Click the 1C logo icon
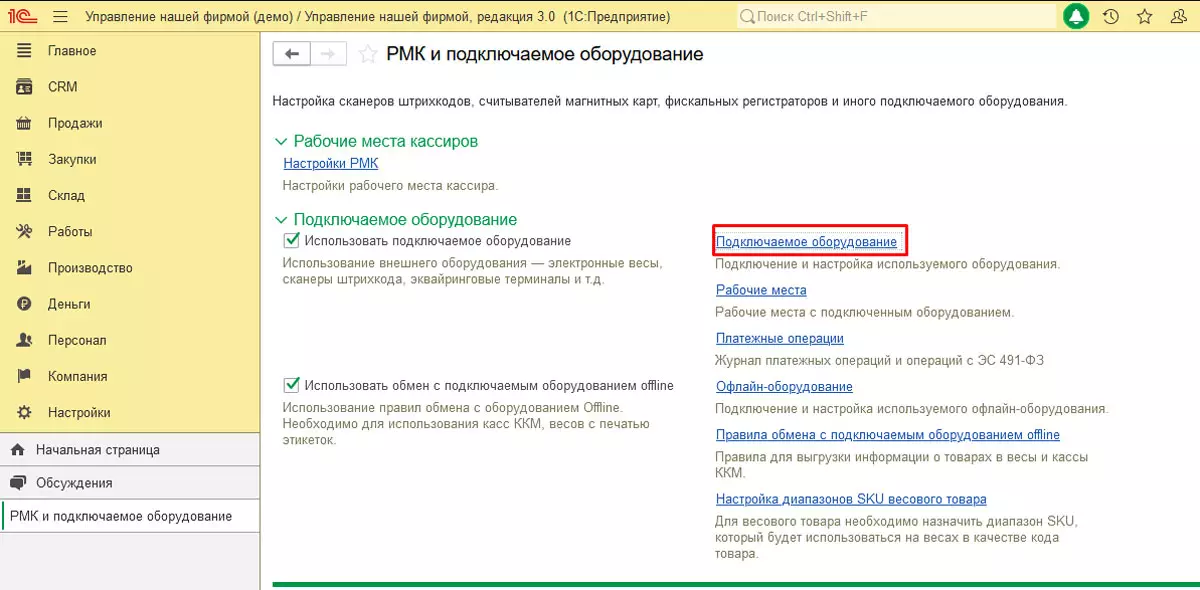 (x=23, y=16)
